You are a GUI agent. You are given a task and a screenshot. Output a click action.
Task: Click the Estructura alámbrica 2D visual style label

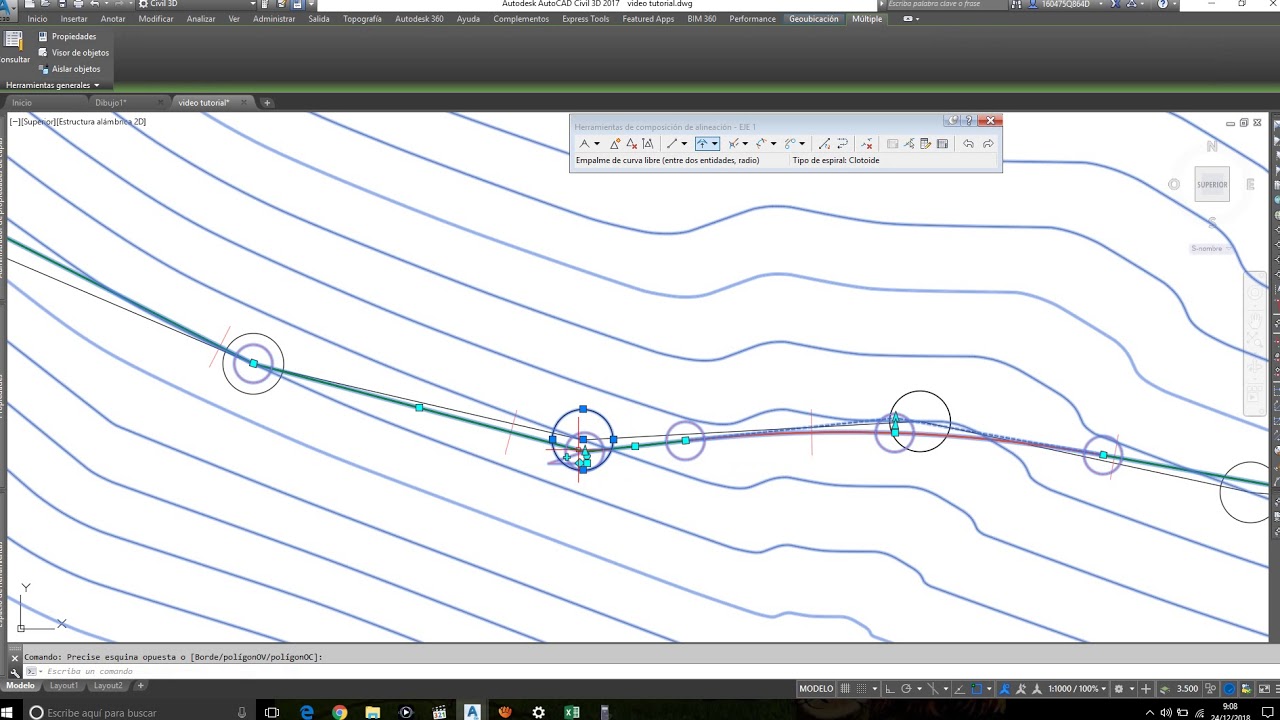click(x=101, y=121)
